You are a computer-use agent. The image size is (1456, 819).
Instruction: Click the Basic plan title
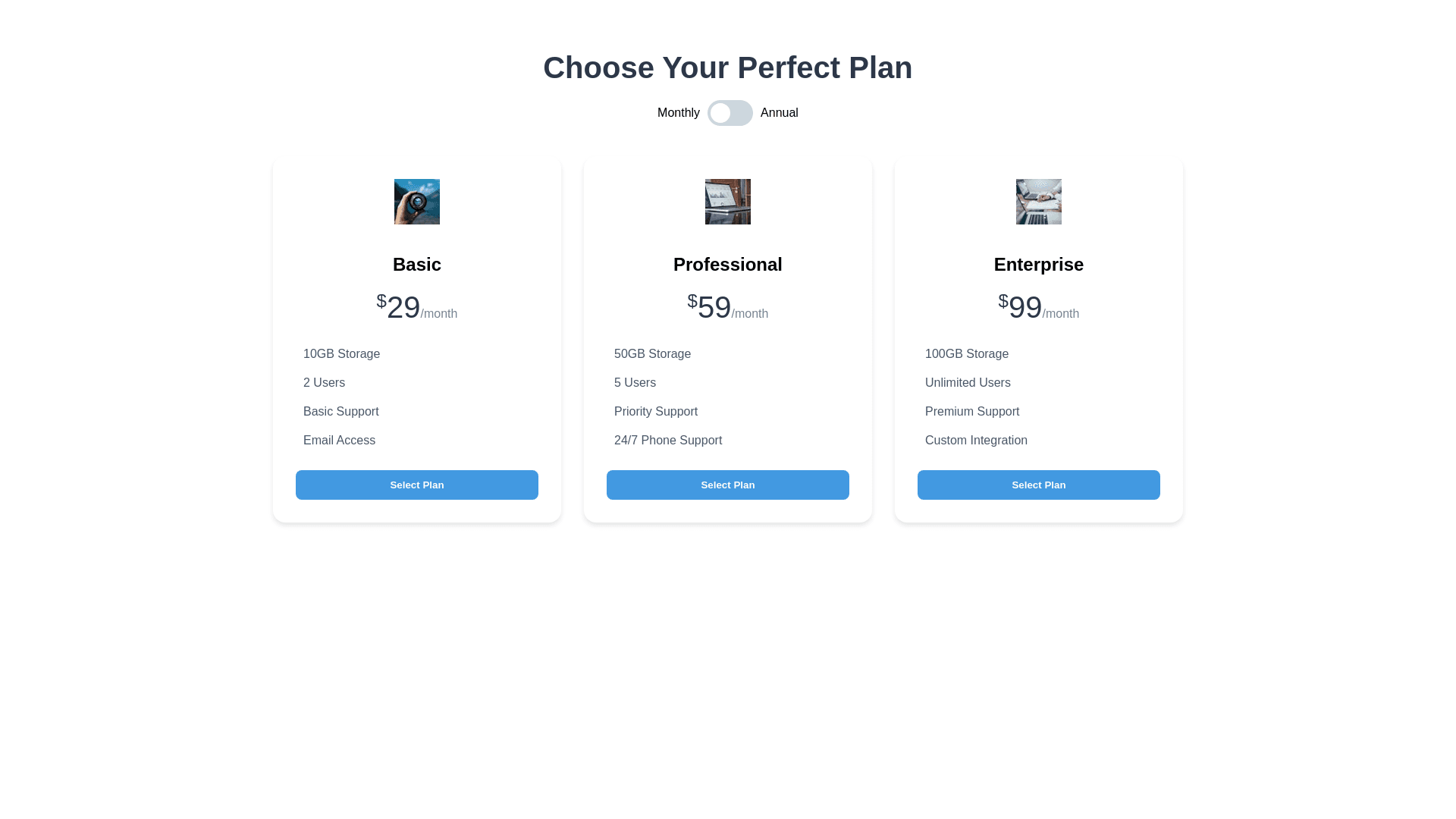[x=417, y=265]
